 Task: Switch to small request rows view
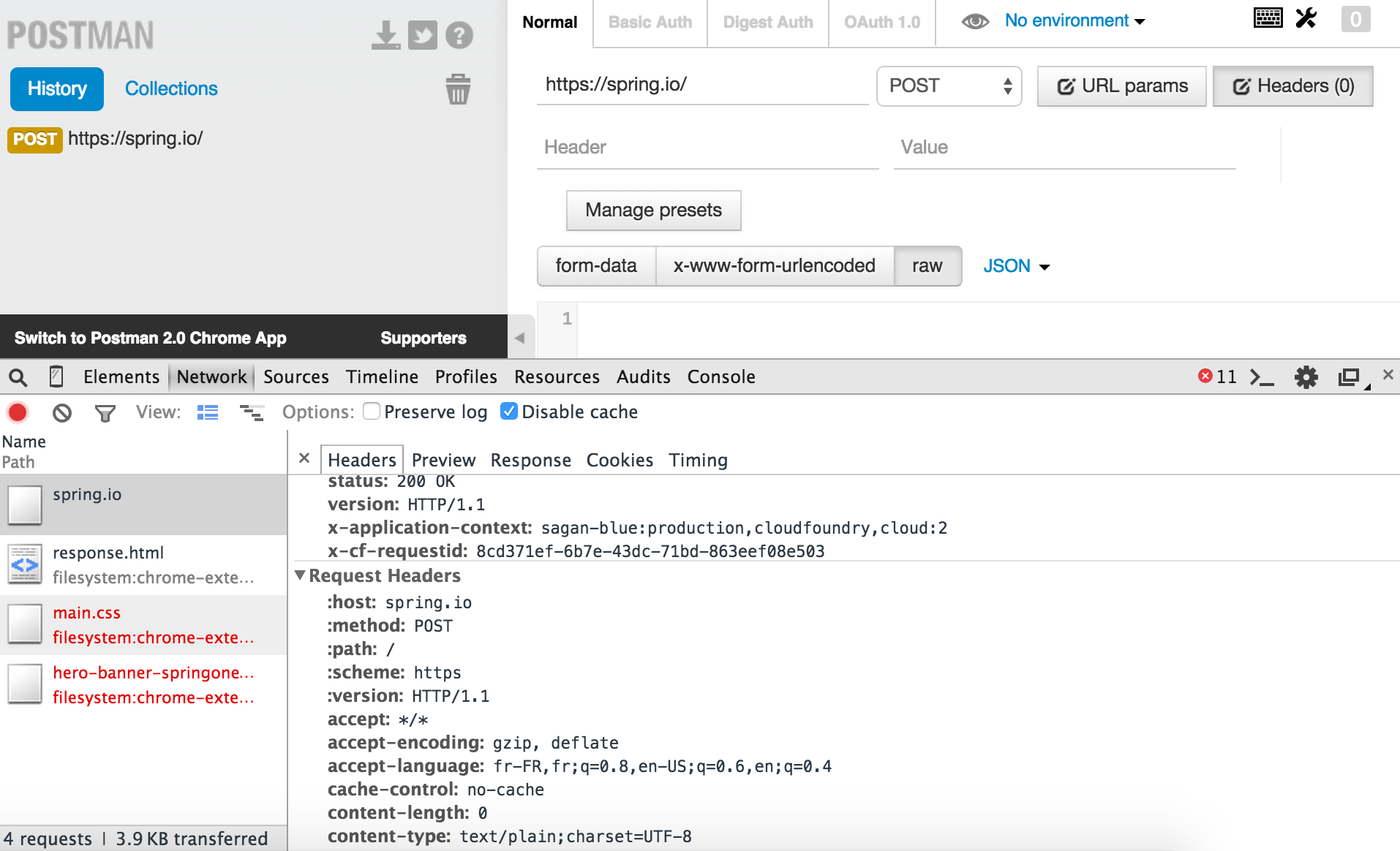click(252, 412)
